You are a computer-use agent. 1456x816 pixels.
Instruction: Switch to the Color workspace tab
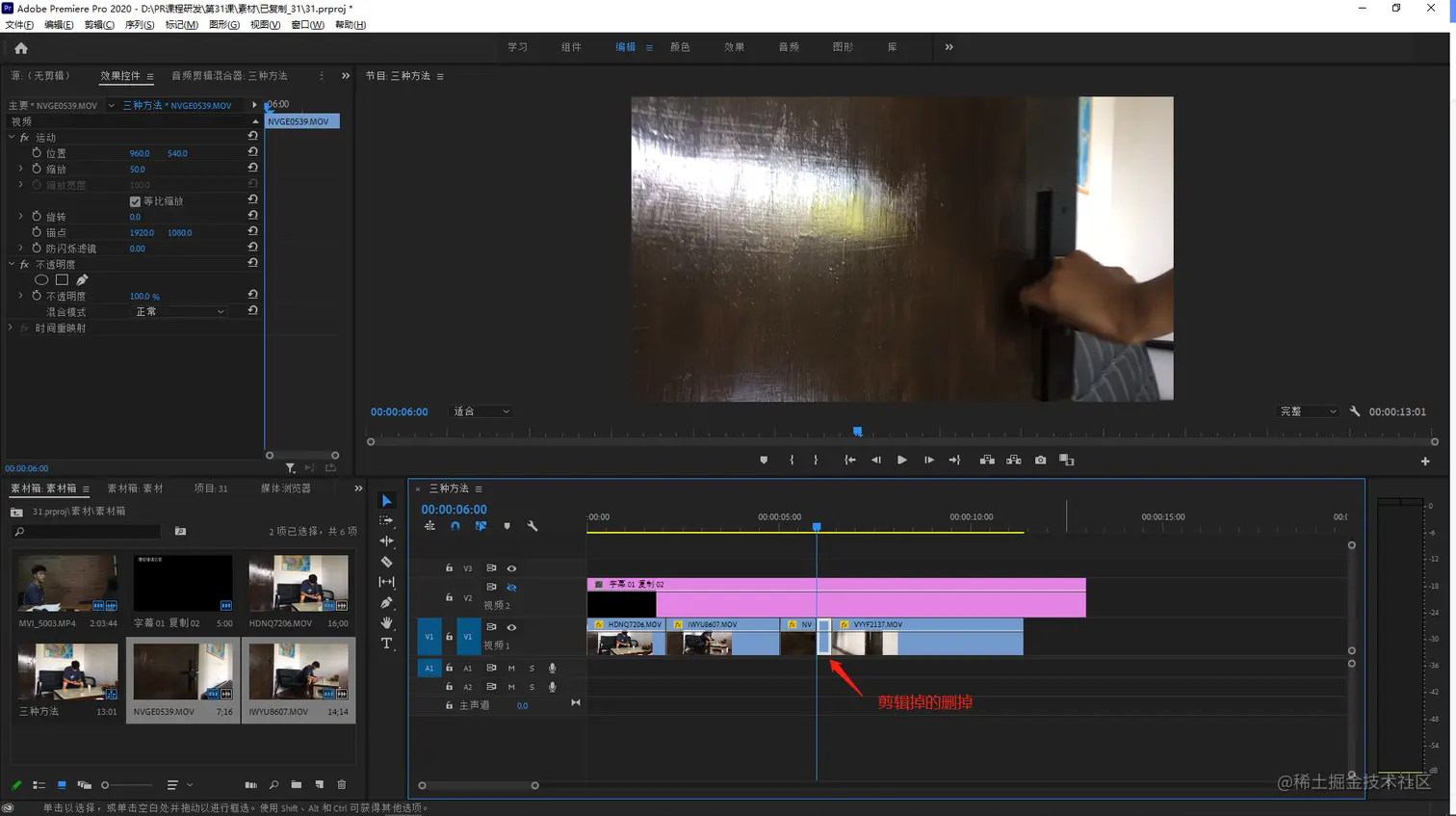click(680, 47)
